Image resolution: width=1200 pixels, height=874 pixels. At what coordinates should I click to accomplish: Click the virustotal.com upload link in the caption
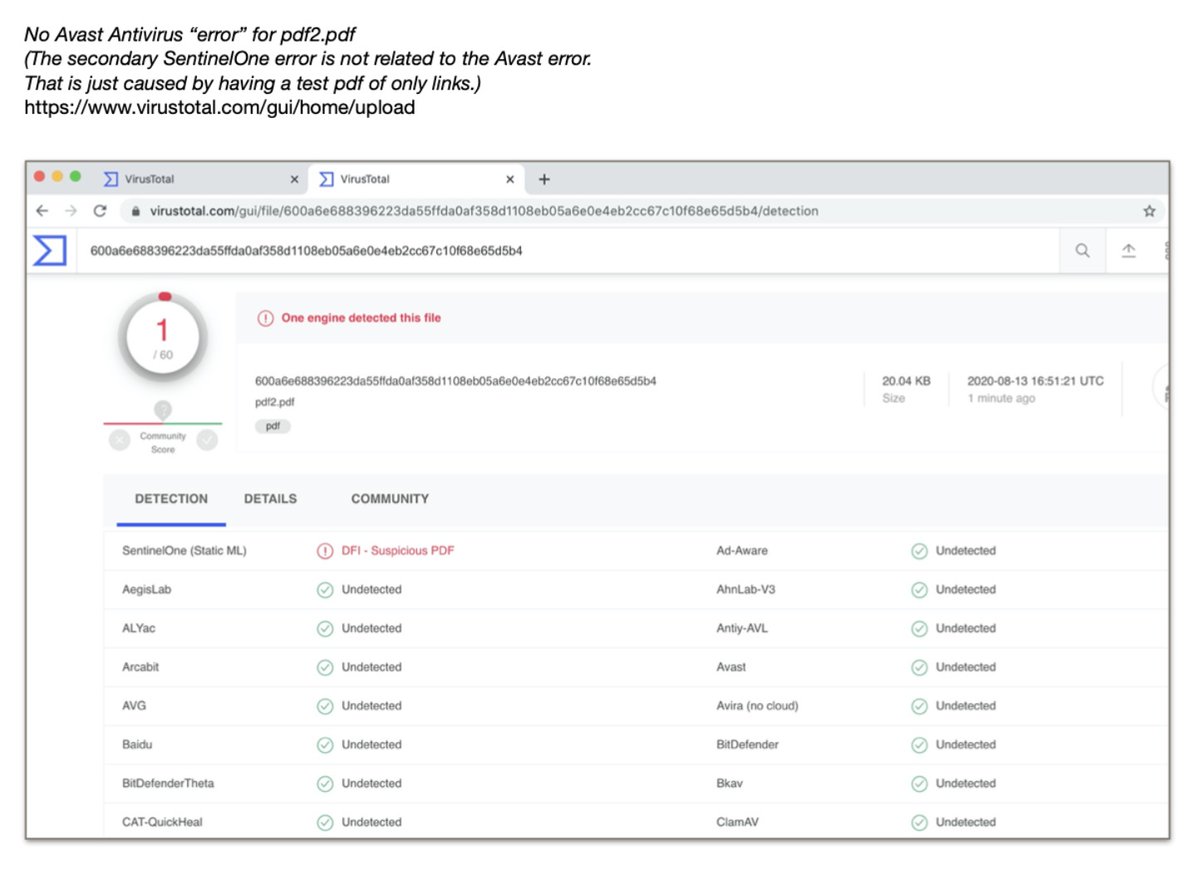pyautogui.click(x=219, y=107)
